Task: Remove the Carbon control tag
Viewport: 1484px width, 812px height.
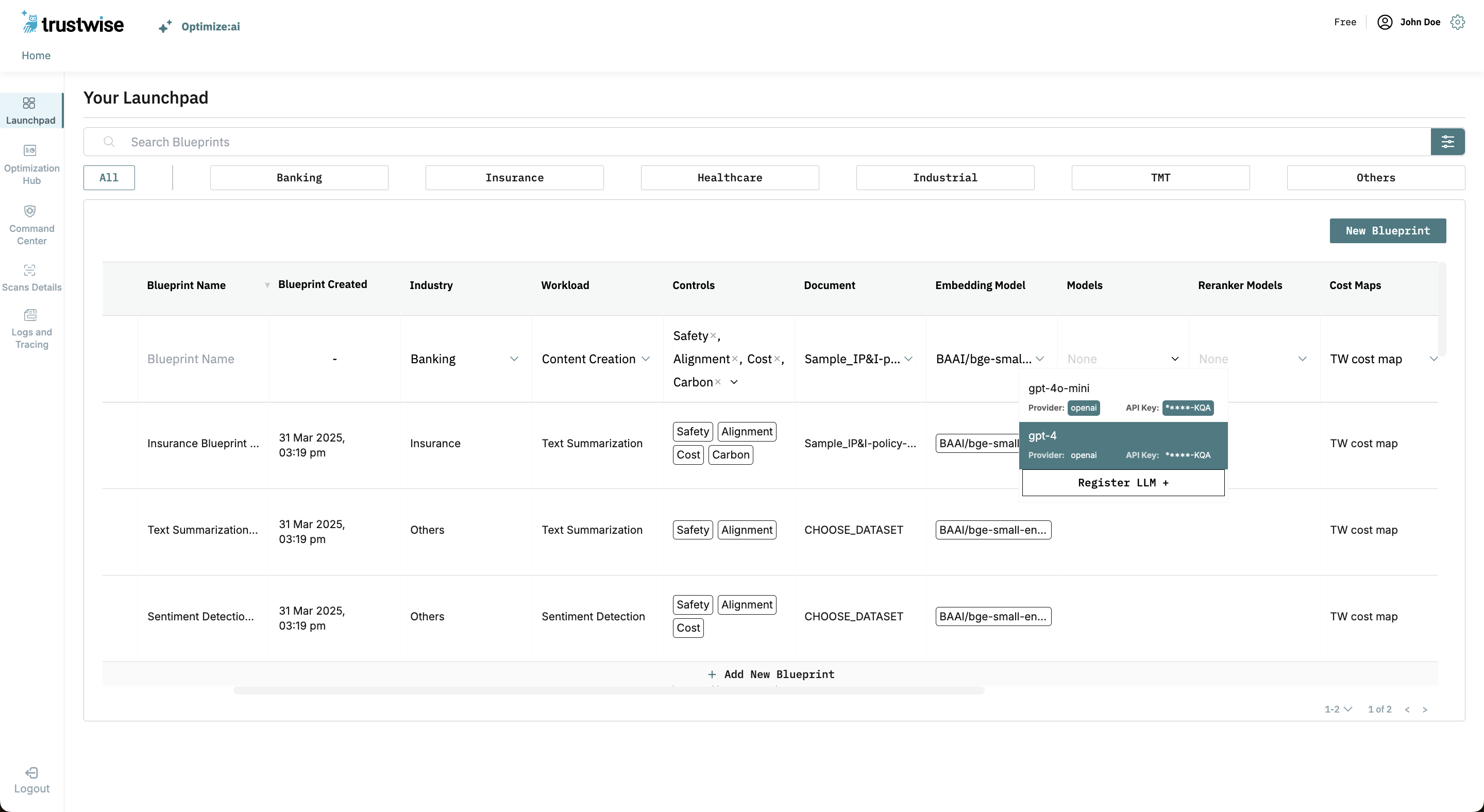Action: click(718, 382)
